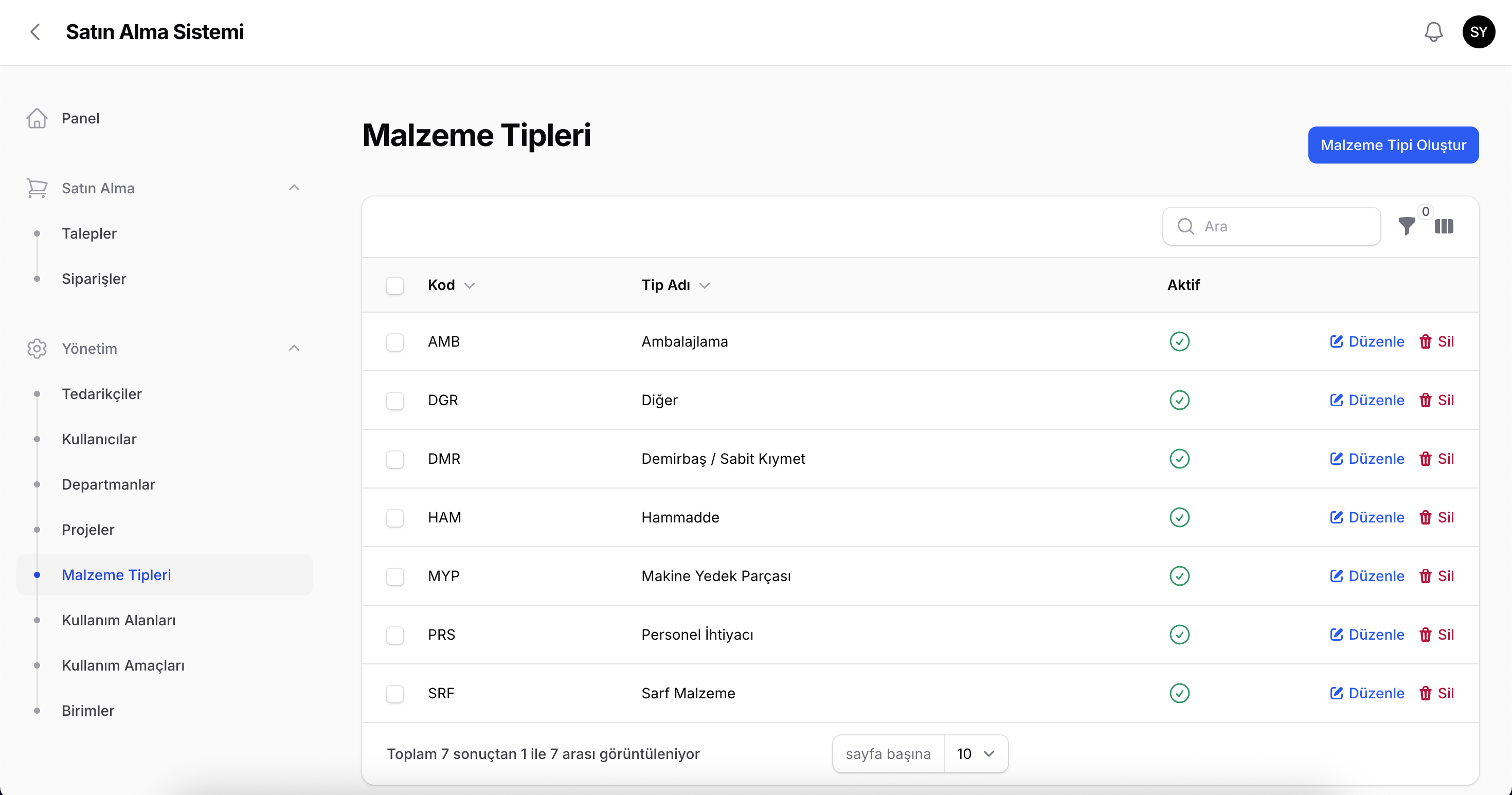Screen dimensions: 1512x795
Task: Tick the checkbox for the DGR row
Action: [395, 400]
